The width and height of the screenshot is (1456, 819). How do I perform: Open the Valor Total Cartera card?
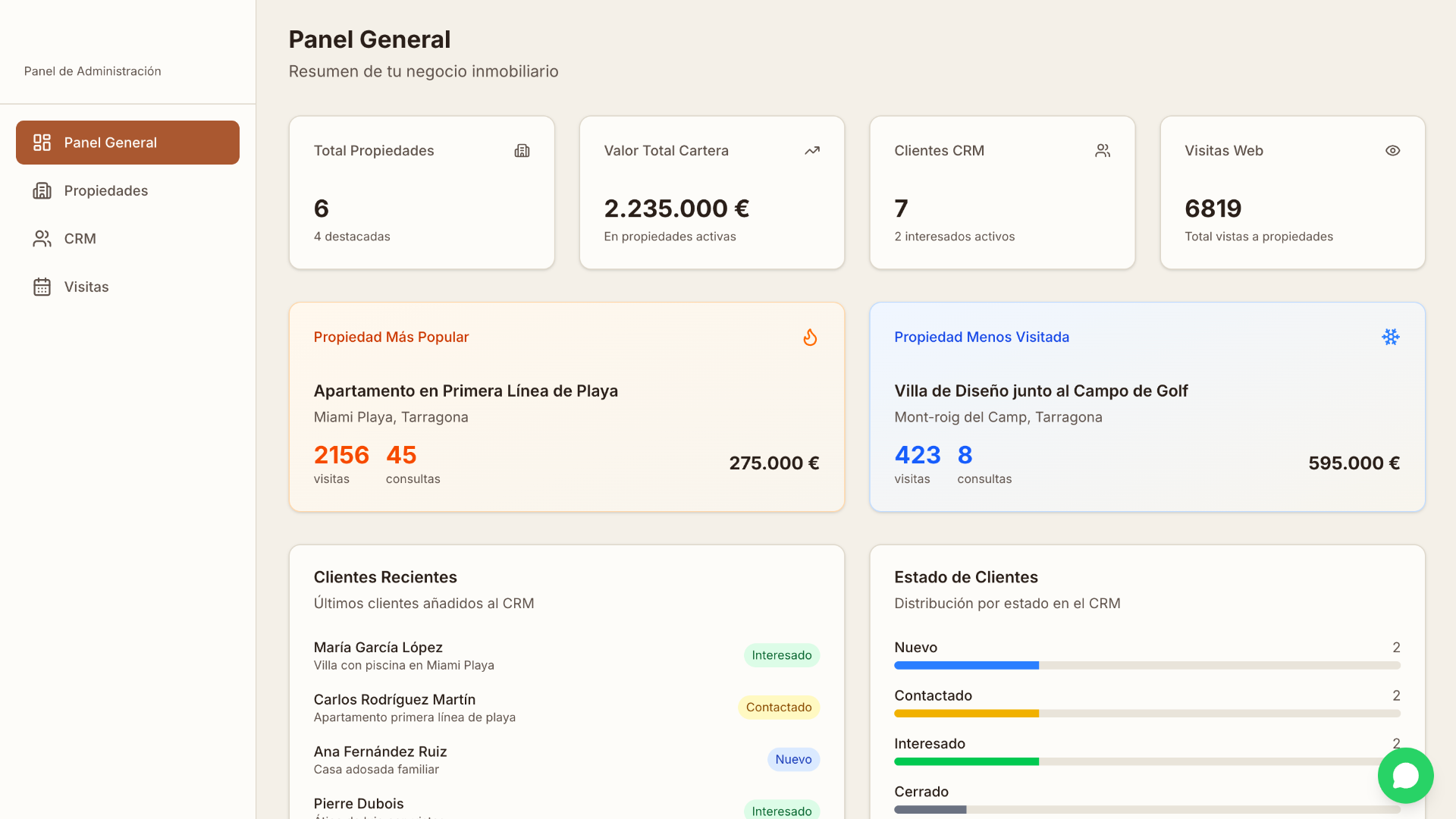click(712, 193)
